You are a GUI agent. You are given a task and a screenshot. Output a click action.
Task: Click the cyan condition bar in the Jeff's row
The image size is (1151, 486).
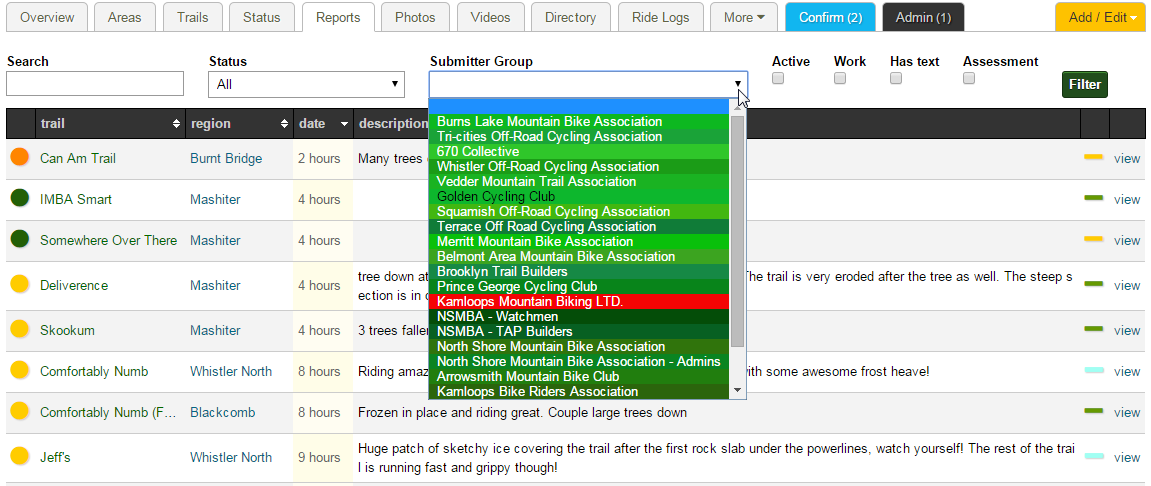point(1094,457)
